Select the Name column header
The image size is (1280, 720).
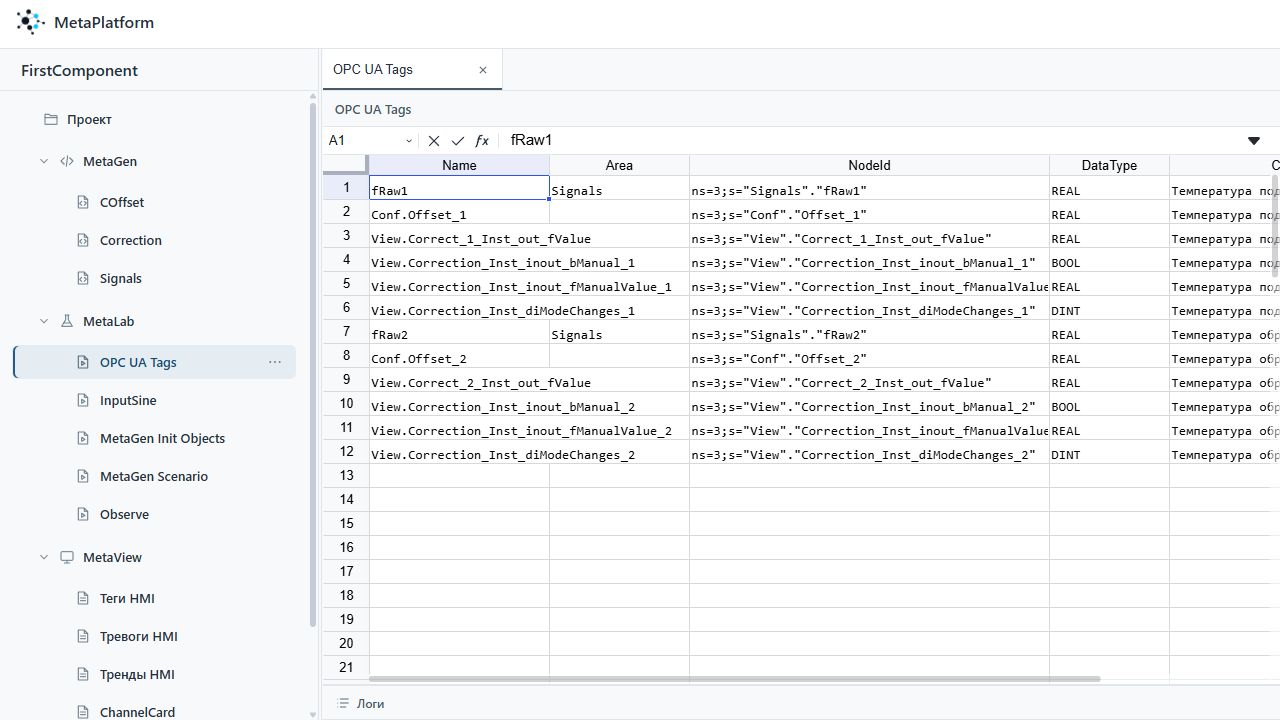[459, 165]
